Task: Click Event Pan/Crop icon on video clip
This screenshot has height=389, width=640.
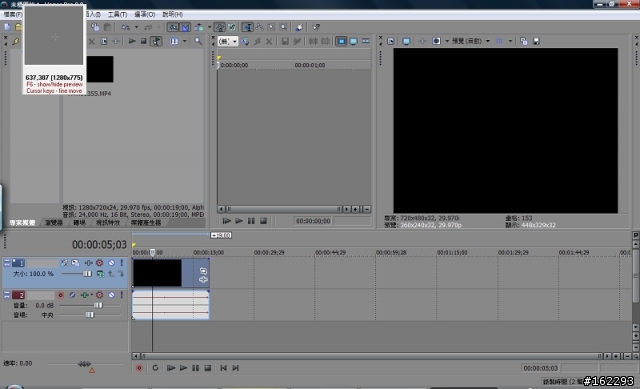Action: tap(203, 271)
